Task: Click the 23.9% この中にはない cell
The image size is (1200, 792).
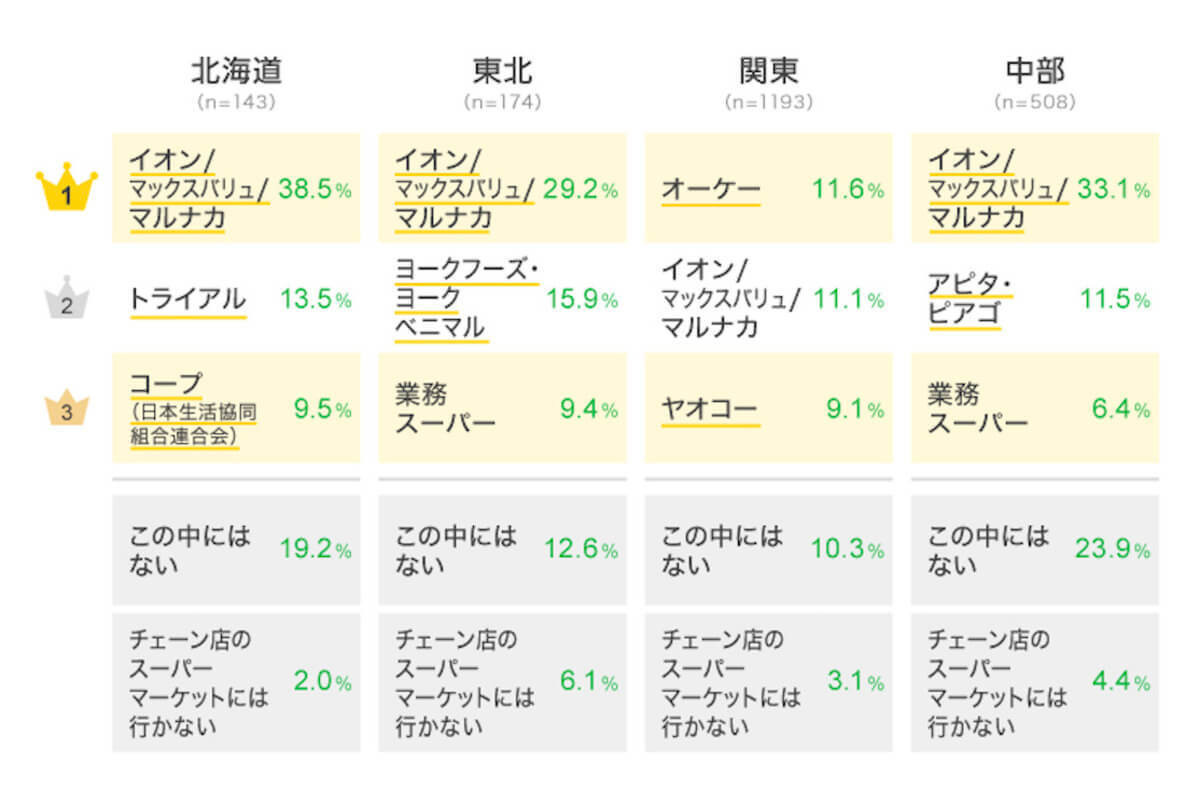Action: click(x=1112, y=549)
